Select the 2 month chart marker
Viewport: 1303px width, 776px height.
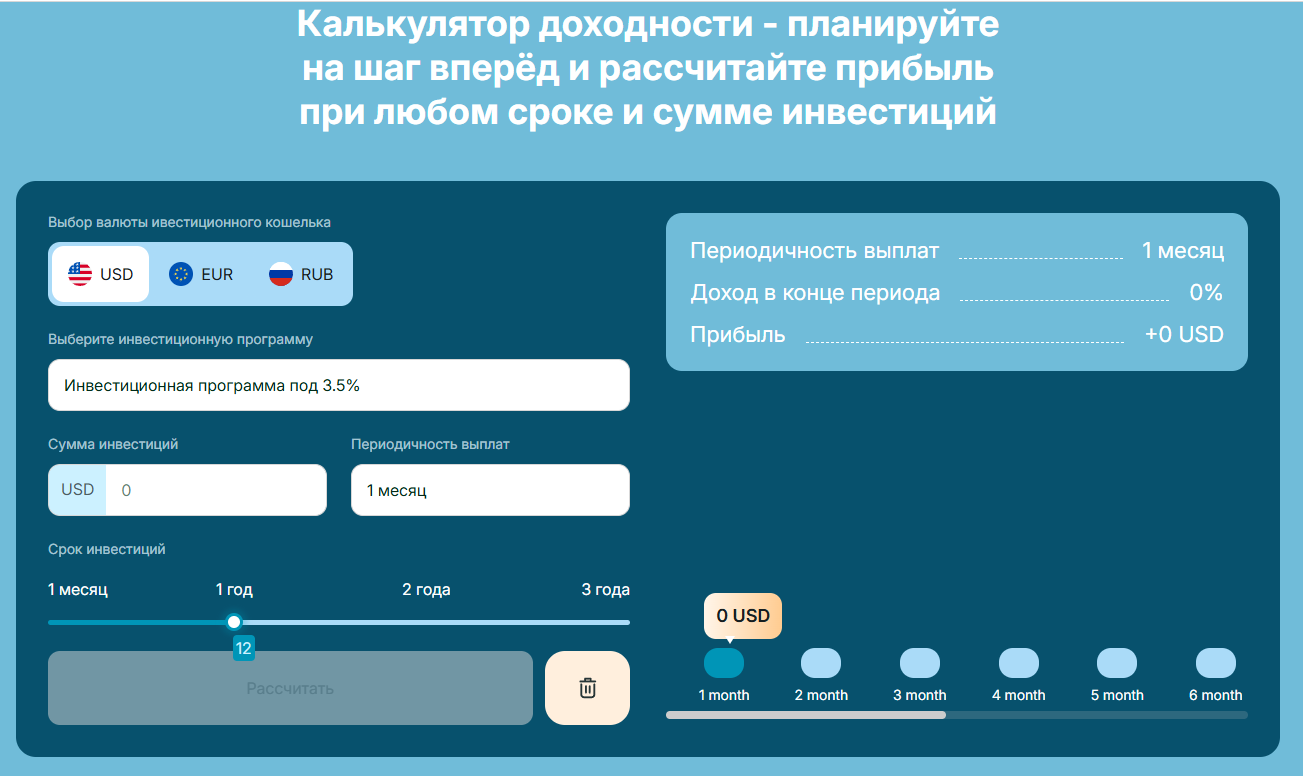pyautogui.click(x=821, y=663)
